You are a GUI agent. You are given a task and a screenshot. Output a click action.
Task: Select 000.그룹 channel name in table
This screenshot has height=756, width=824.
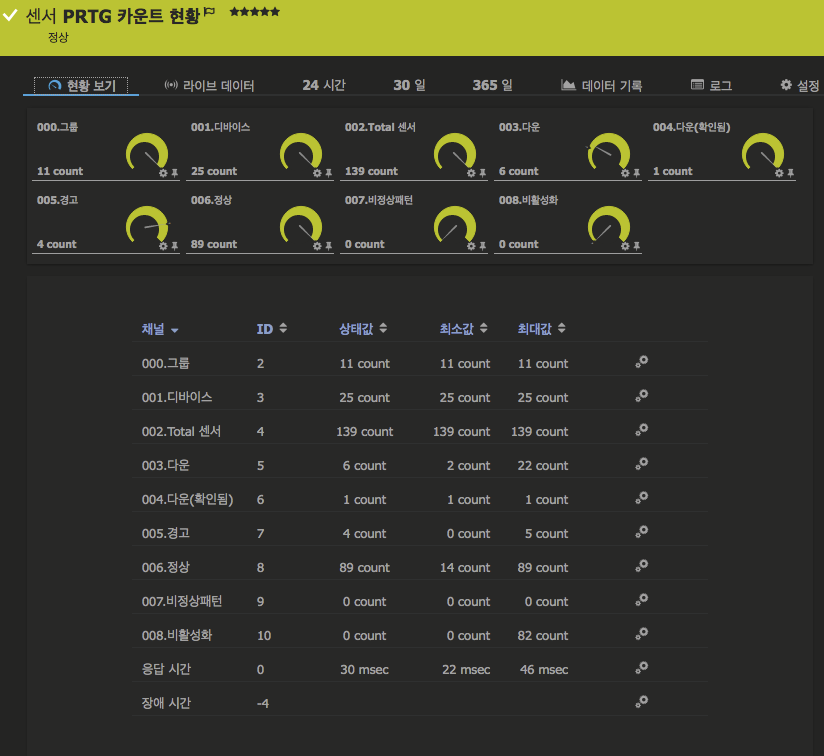[x=166, y=364]
